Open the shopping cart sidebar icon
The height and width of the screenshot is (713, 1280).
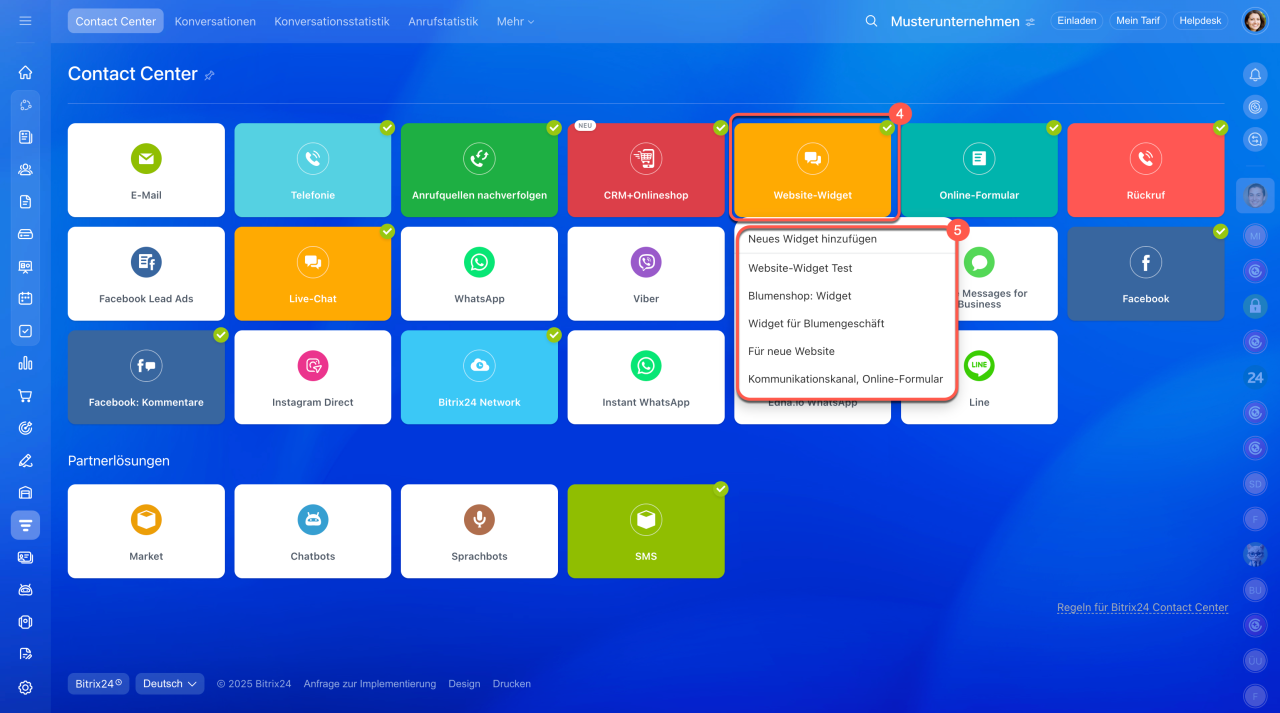click(25, 395)
